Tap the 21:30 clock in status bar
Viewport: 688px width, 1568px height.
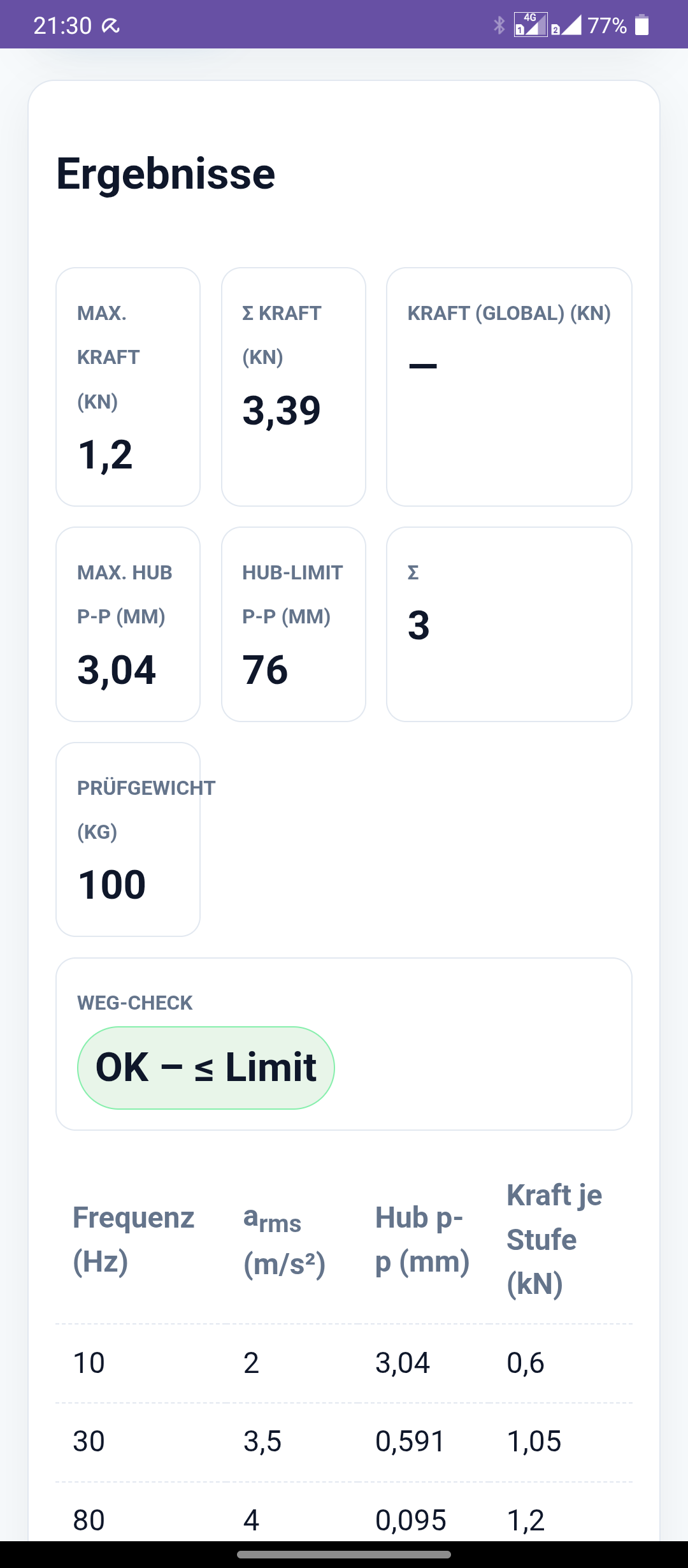click(x=62, y=25)
